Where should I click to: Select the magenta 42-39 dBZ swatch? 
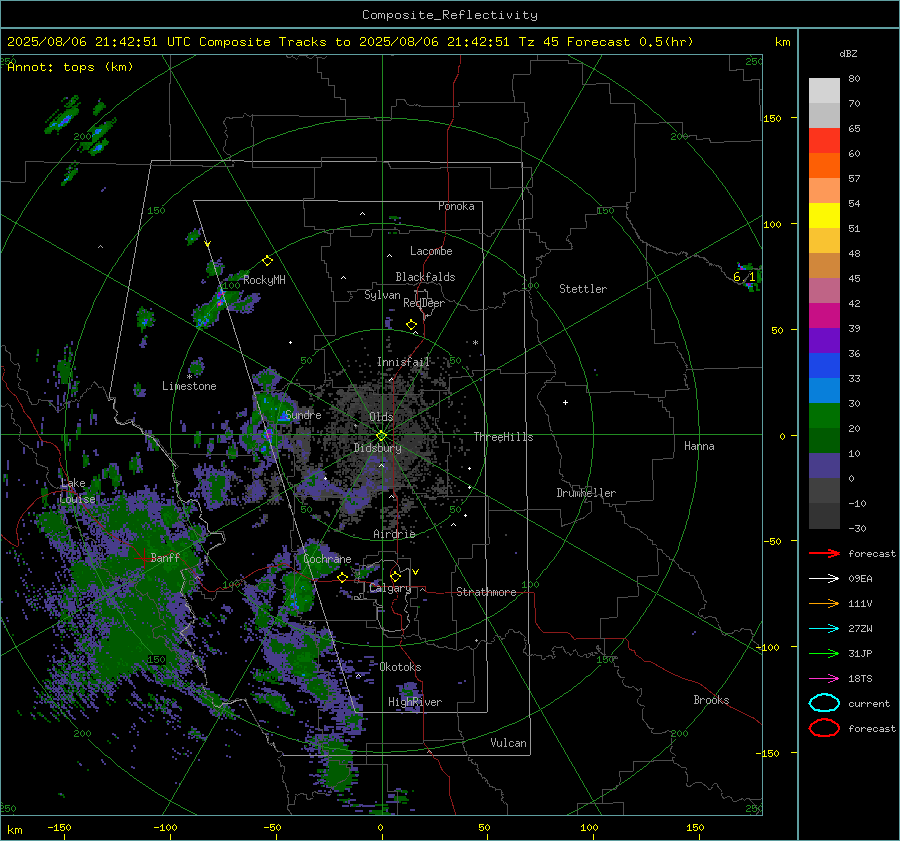tap(824, 316)
